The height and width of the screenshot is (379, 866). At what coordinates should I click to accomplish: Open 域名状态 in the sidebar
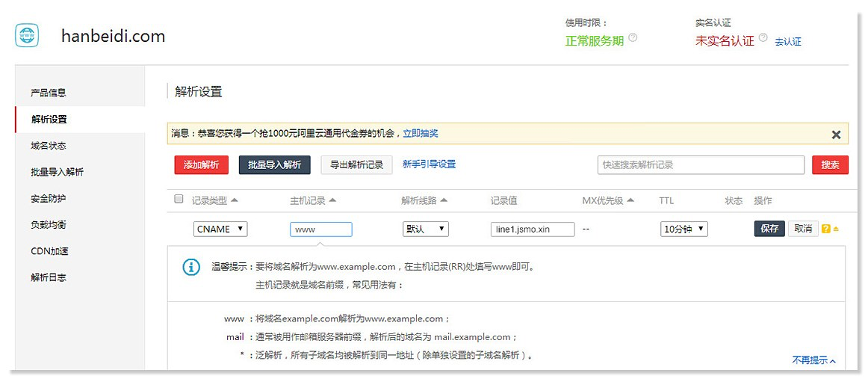[49, 146]
